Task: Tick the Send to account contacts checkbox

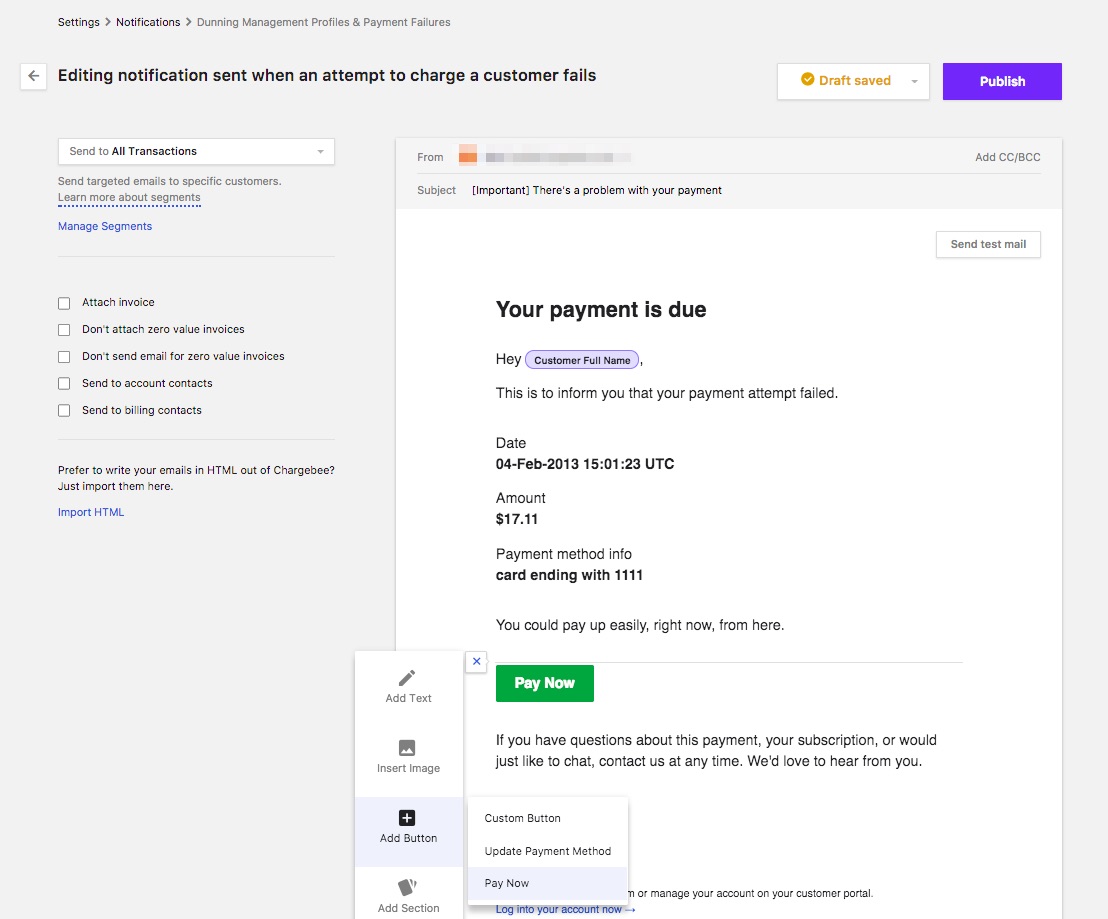Action: tap(64, 384)
